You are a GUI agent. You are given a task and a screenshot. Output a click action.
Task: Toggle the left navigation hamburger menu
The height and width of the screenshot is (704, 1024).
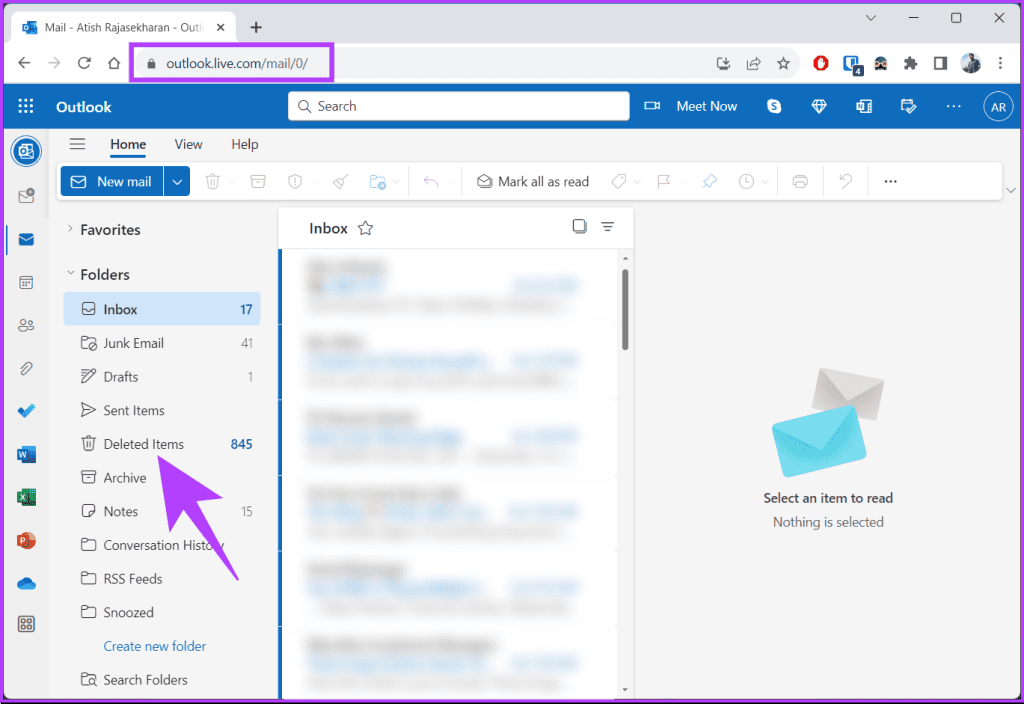(77, 144)
